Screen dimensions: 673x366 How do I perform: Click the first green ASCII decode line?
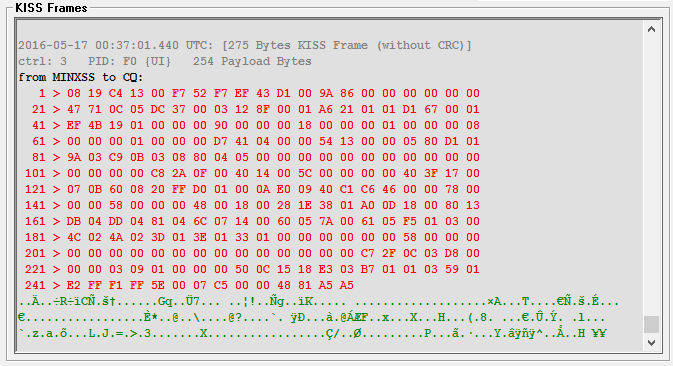pos(318,302)
